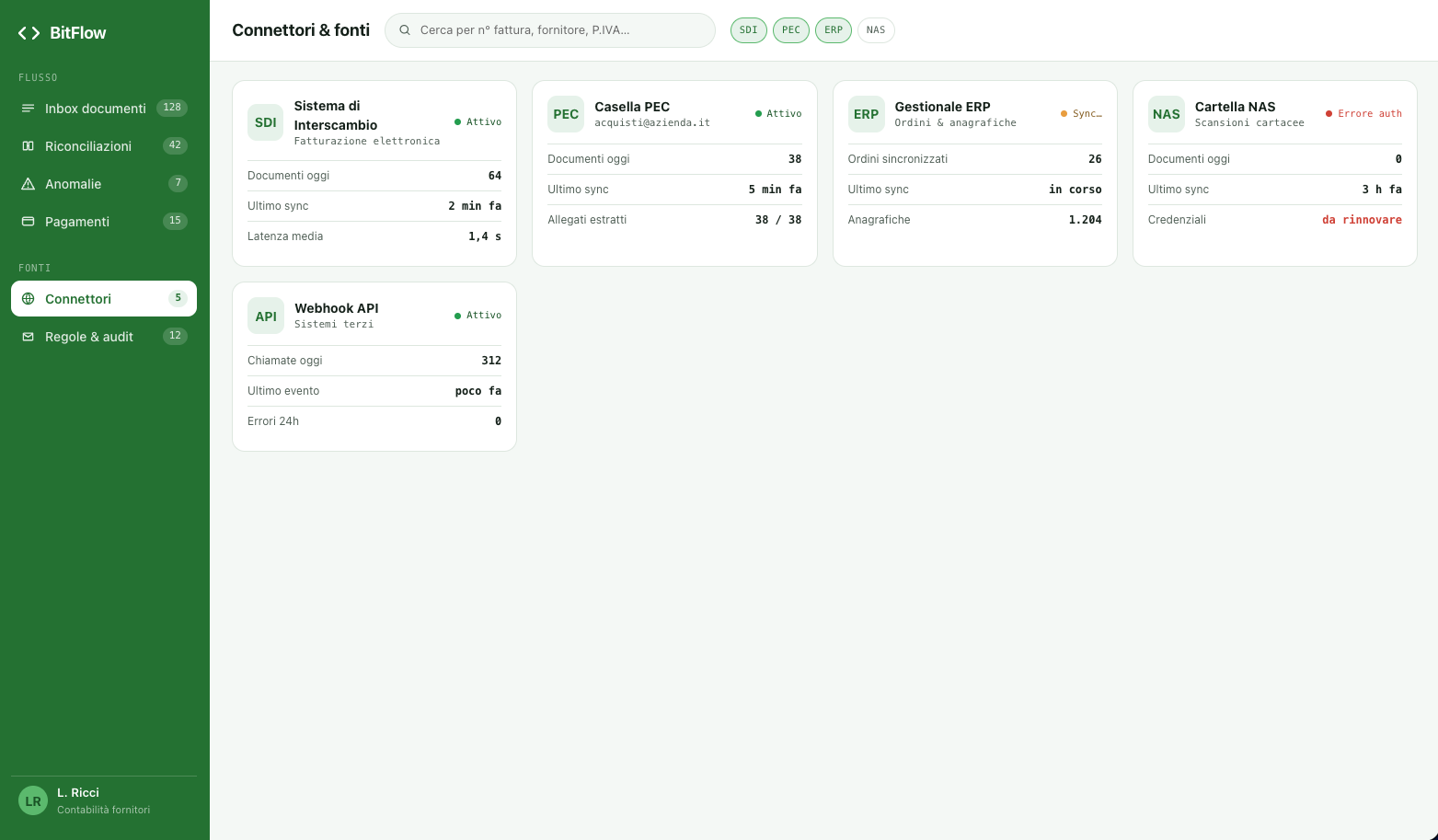
Task: Click the 128 badge on Inbox documenti
Action: (x=172, y=108)
